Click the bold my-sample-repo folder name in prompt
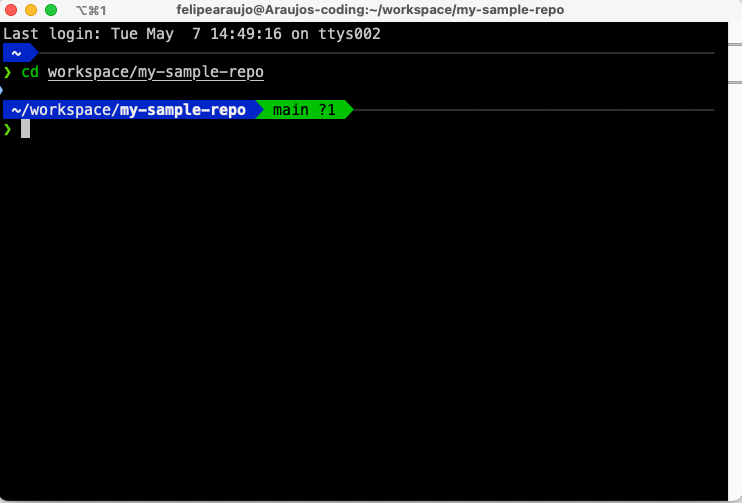This screenshot has height=503, width=742. point(182,110)
